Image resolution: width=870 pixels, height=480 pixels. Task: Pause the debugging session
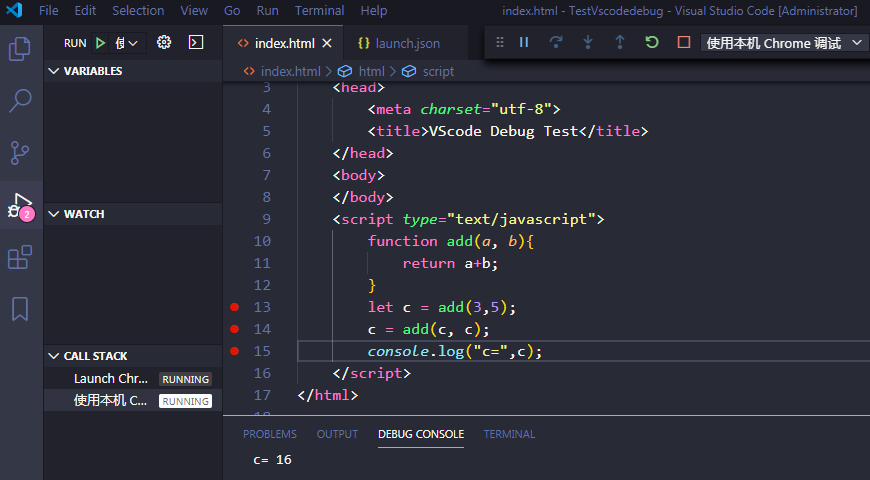524,43
